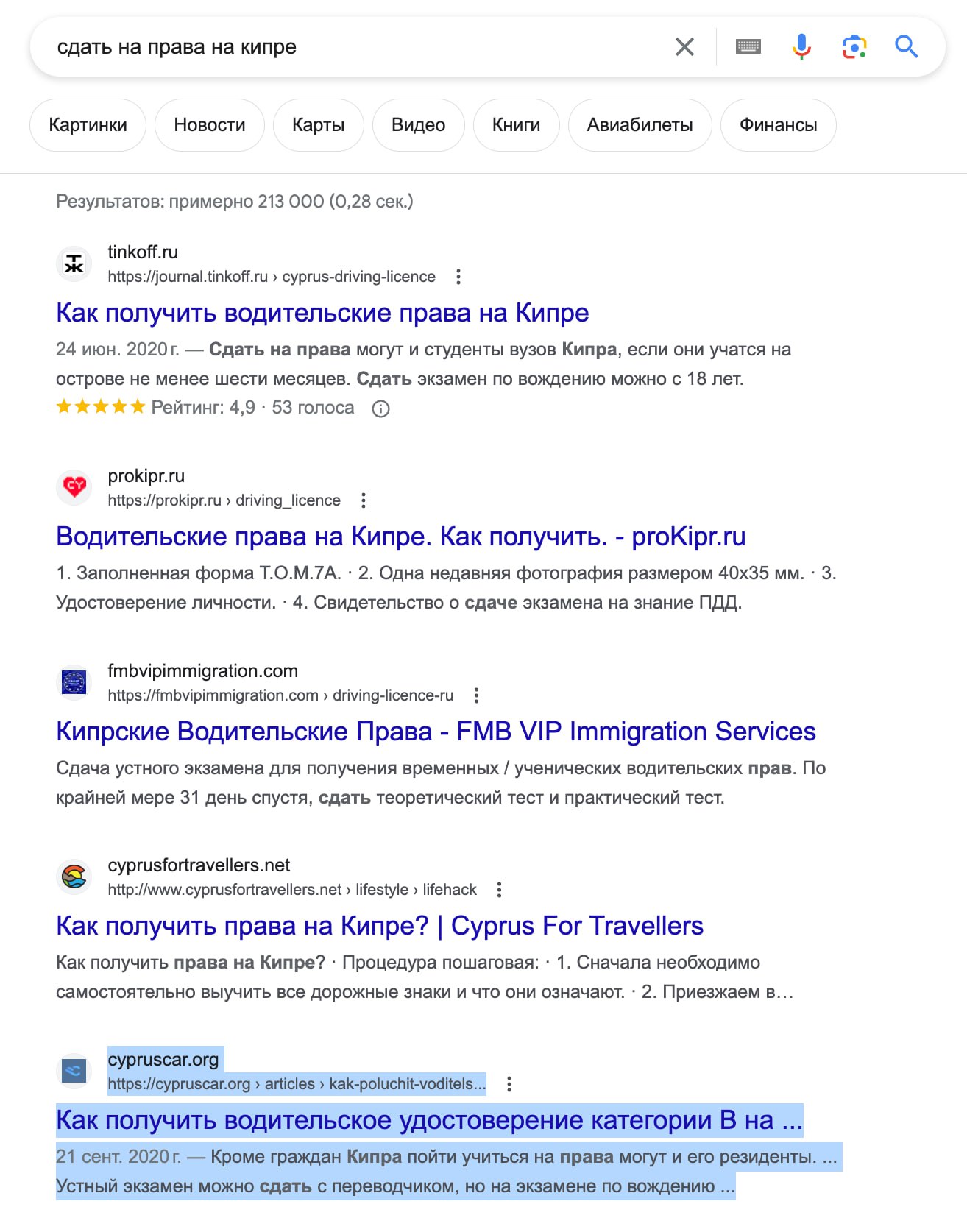
Task: Open three-dot menu for tinkoff.ru result
Action: [458, 277]
